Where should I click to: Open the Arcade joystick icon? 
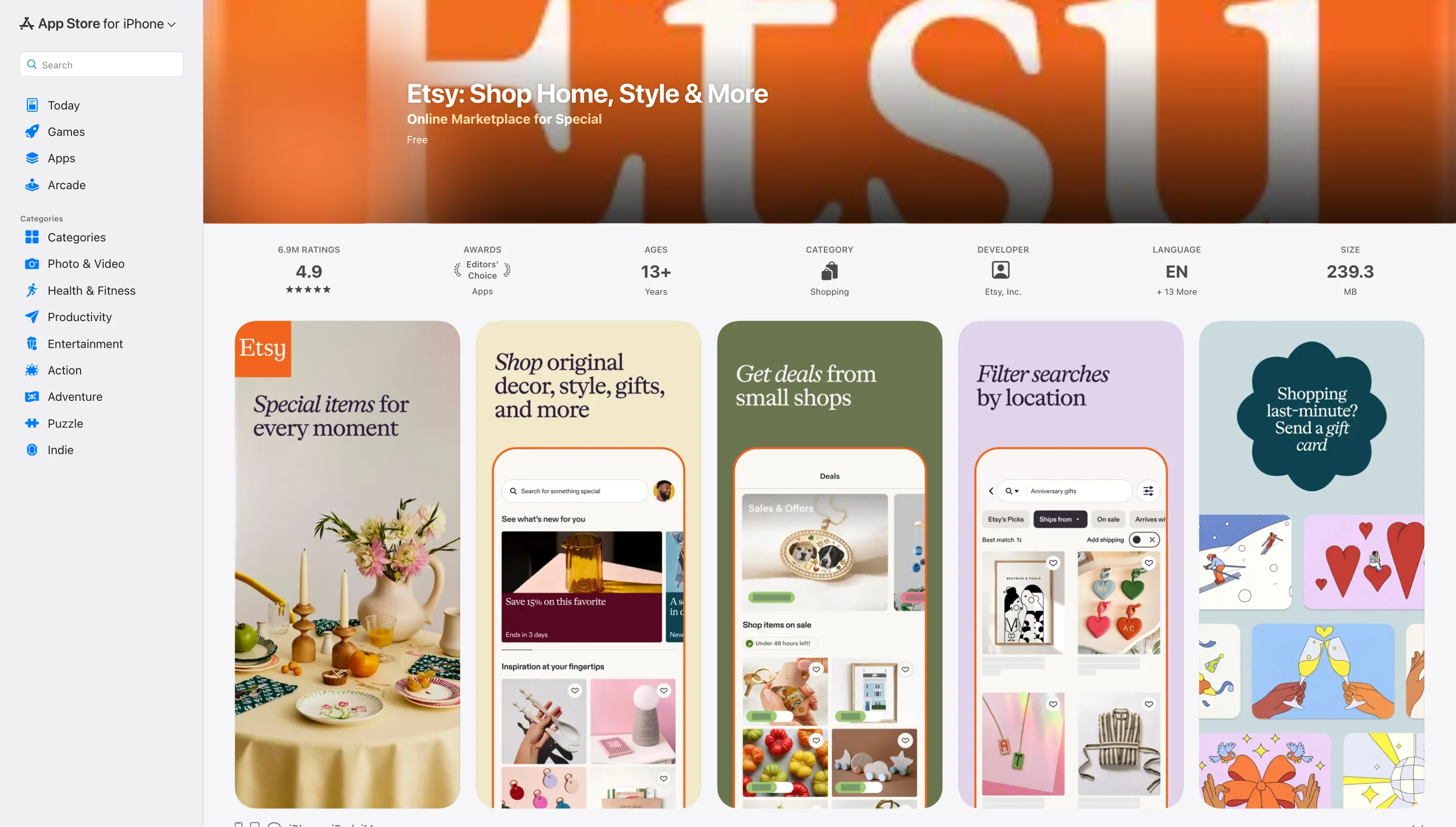(x=32, y=185)
